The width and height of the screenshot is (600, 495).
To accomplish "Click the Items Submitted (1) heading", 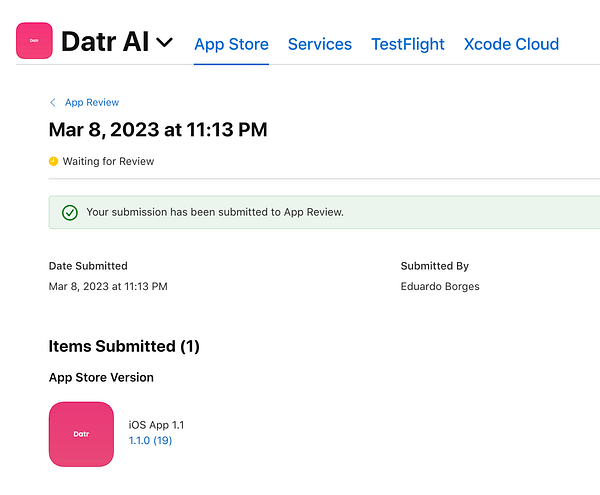I will [124, 346].
